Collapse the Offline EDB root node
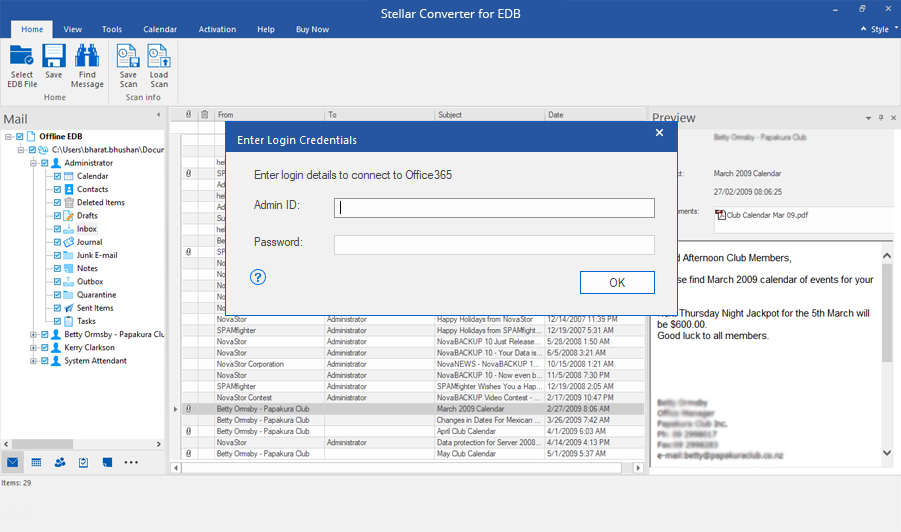Viewport: 901px width, 532px height. click(9, 136)
